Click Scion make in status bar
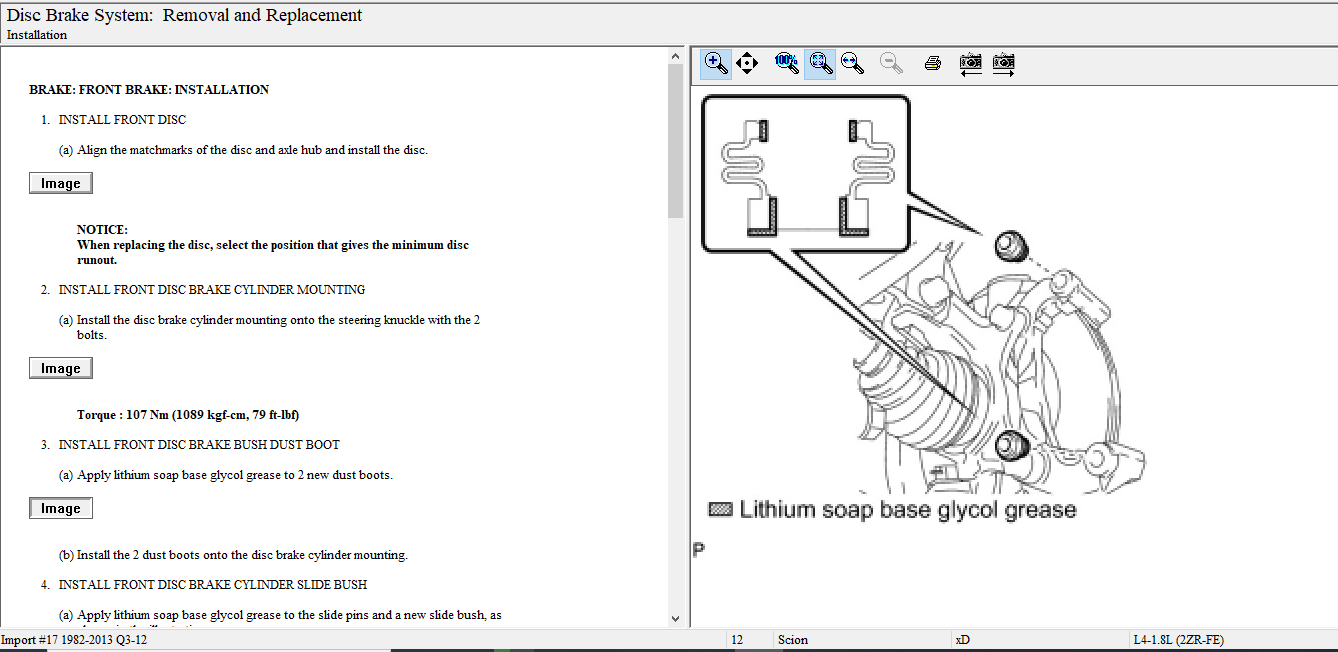Screen dimensions: 1338x652 click(793, 640)
